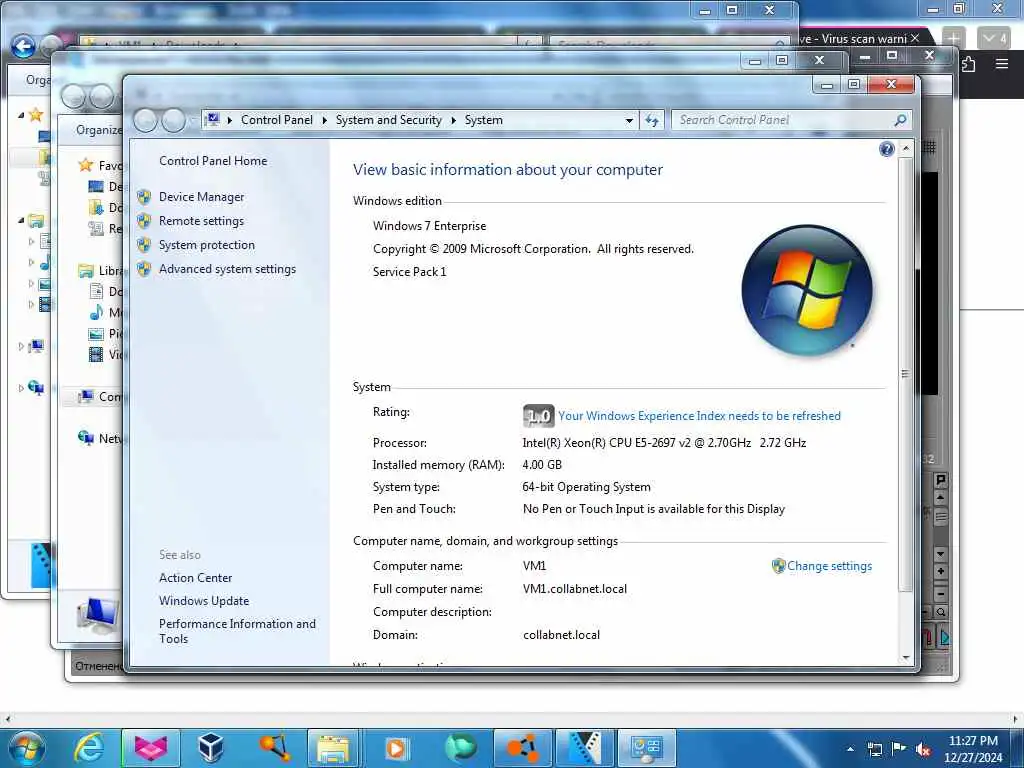
Task: Select Pictures library icon in middle Explorer
Action: (x=96, y=334)
